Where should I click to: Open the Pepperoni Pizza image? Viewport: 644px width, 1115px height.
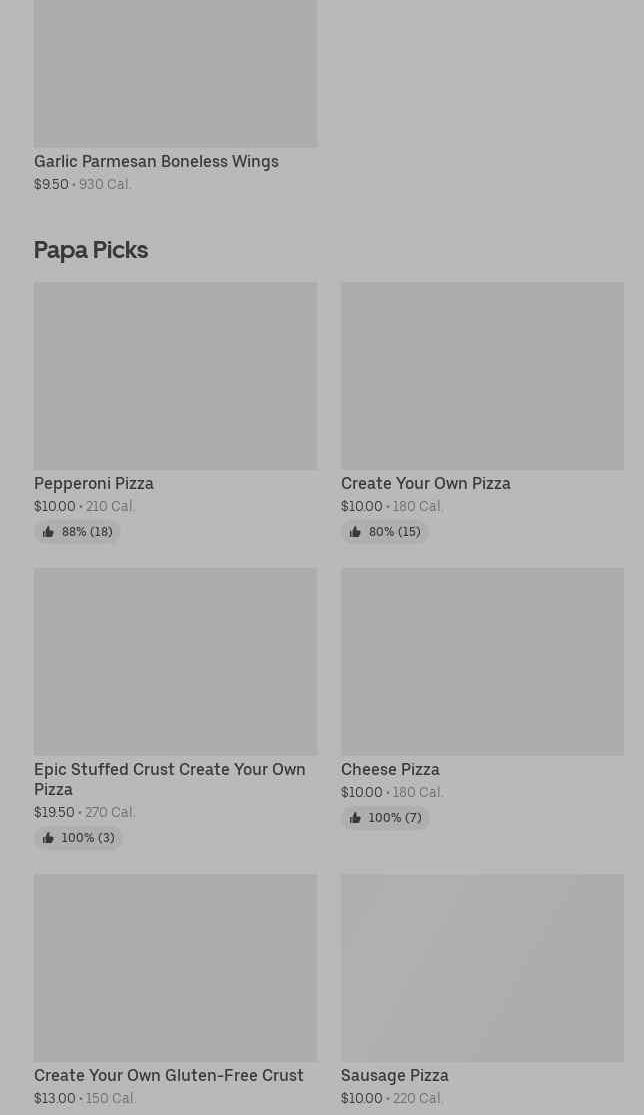click(x=175, y=376)
